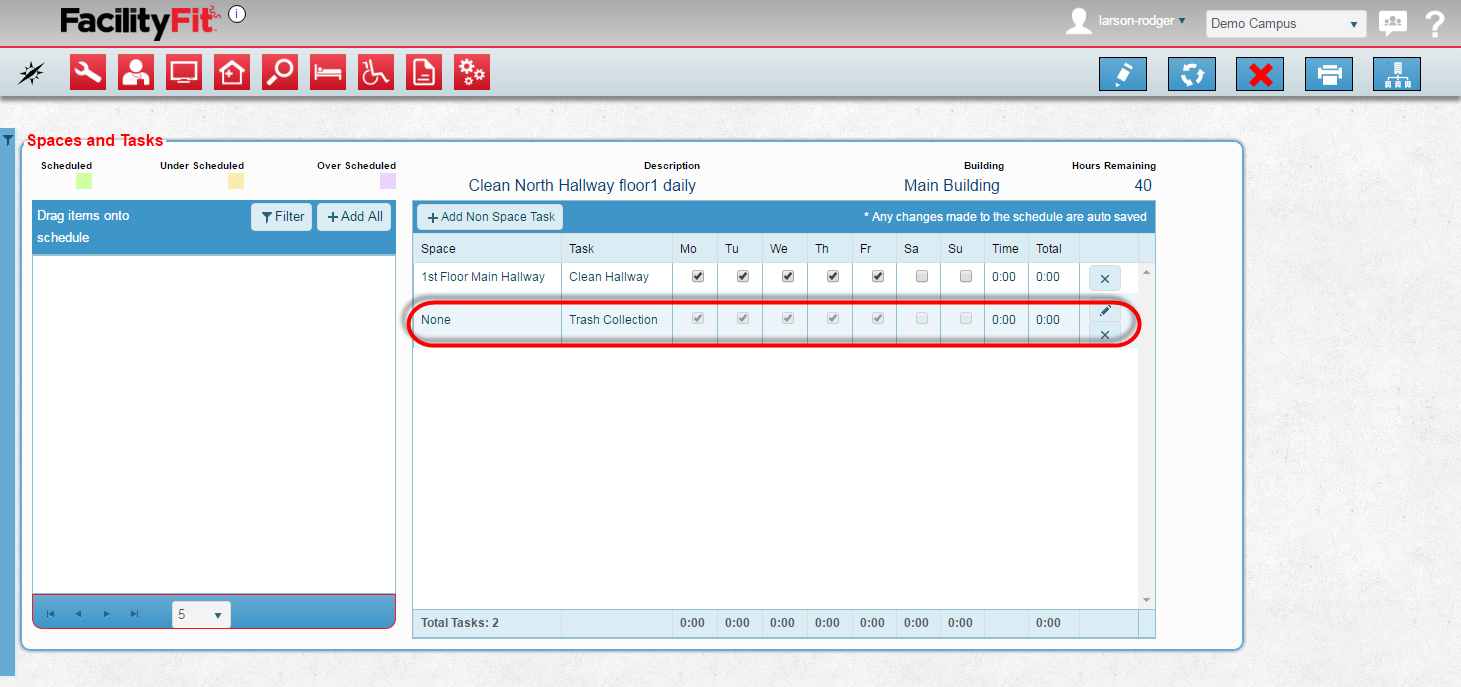The width and height of the screenshot is (1461, 687).
Task: Open the magnifying glass search icon
Action: point(280,73)
